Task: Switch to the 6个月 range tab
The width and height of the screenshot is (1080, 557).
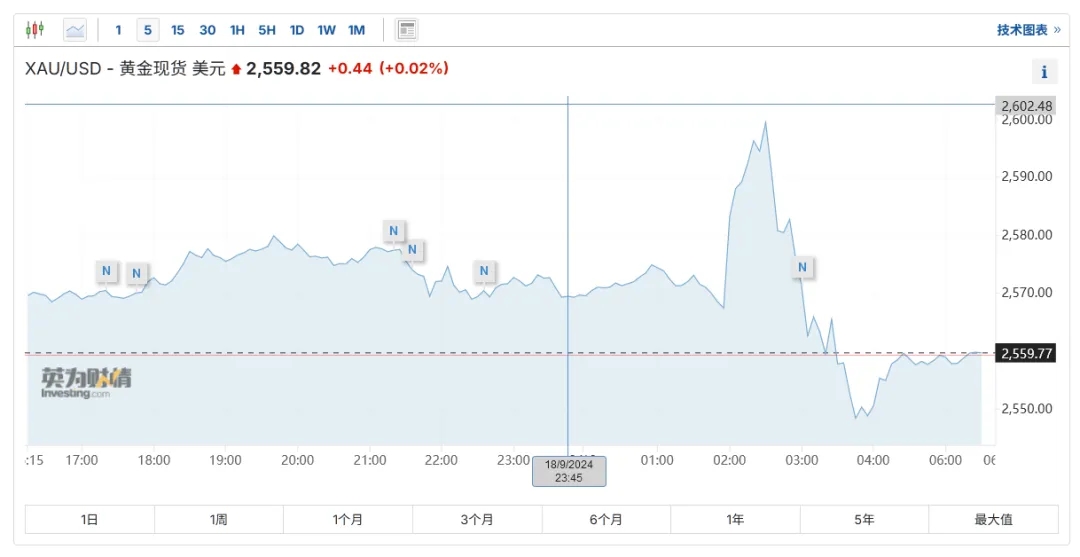Action: click(606, 519)
